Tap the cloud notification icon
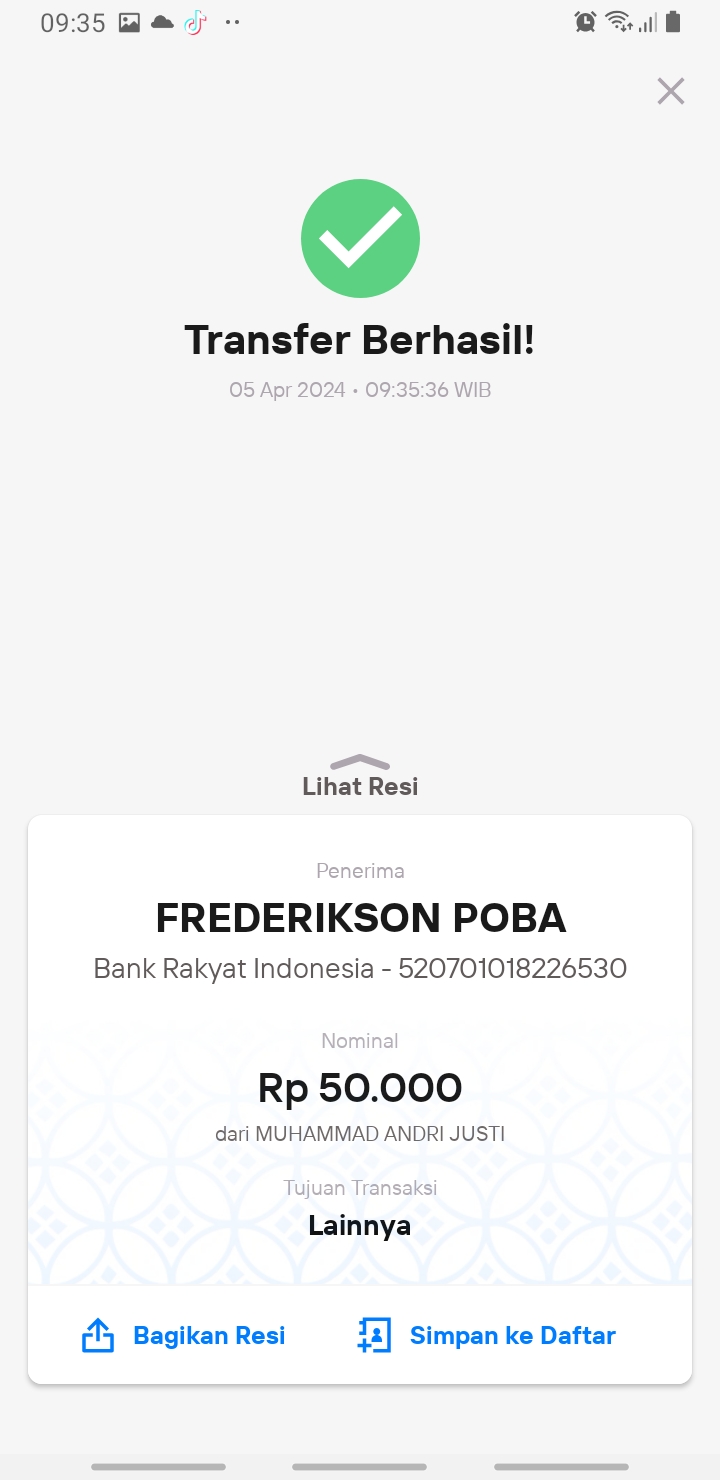The width and height of the screenshot is (720, 1480). 162,22
